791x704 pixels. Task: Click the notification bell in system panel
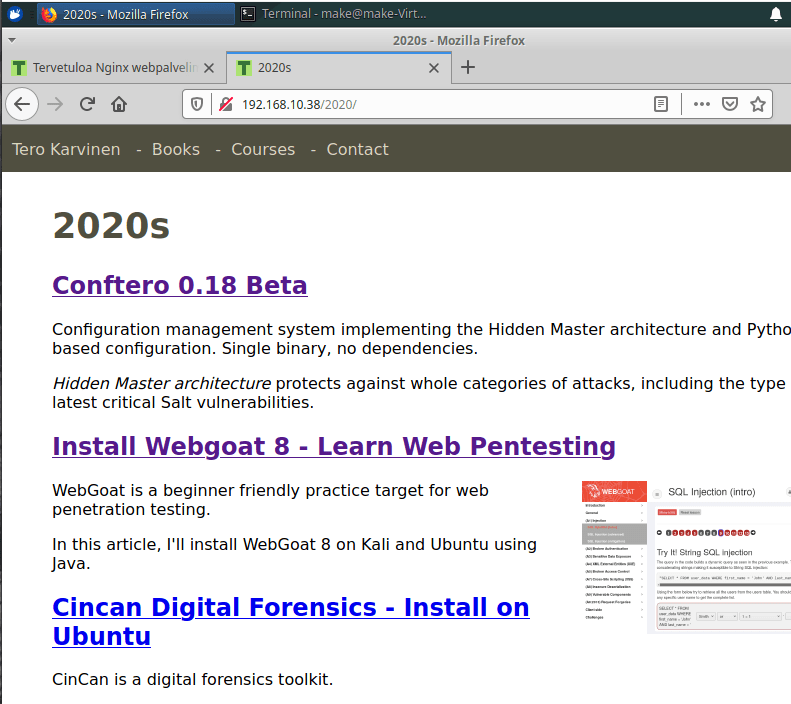[x=776, y=14]
